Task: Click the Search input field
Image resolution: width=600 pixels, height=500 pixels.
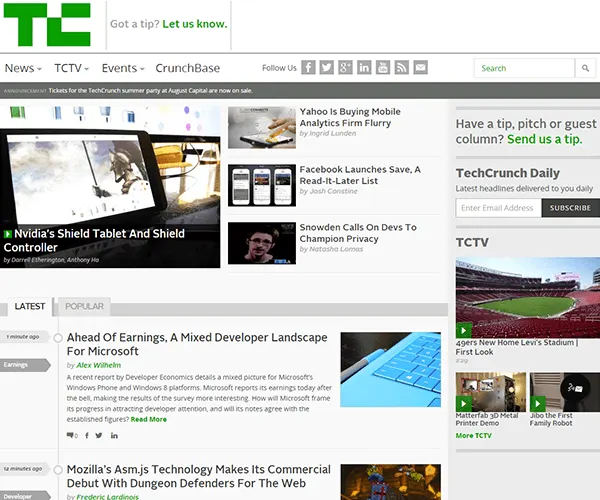Action: tap(524, 68)
